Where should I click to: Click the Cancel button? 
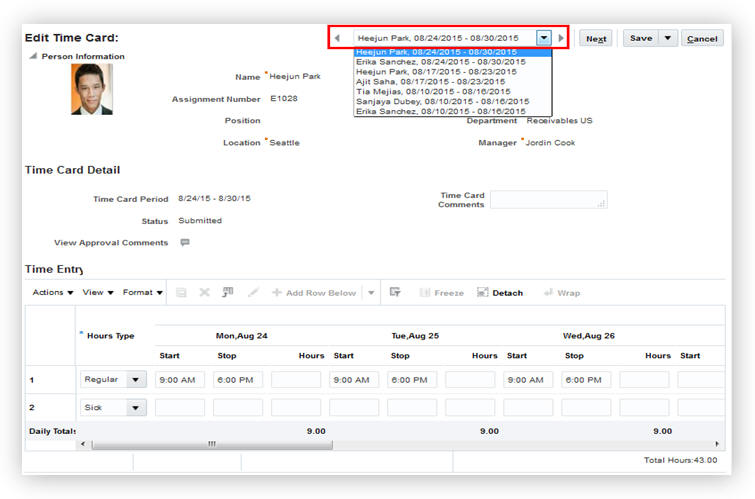702,39
